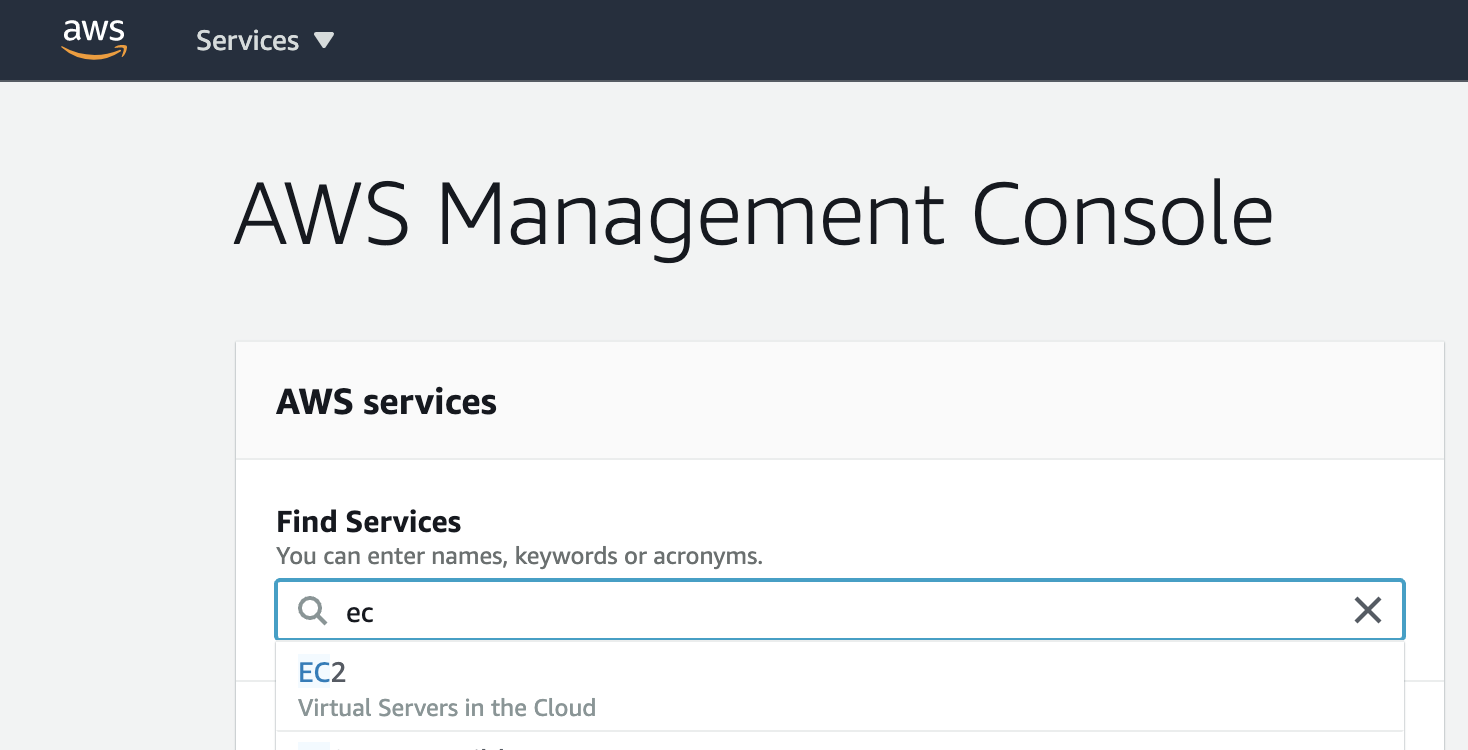Image resolution: width=1468 pixels, height=750 pixels.
Task: Click the Find Services label
Action: coord(369,522)
